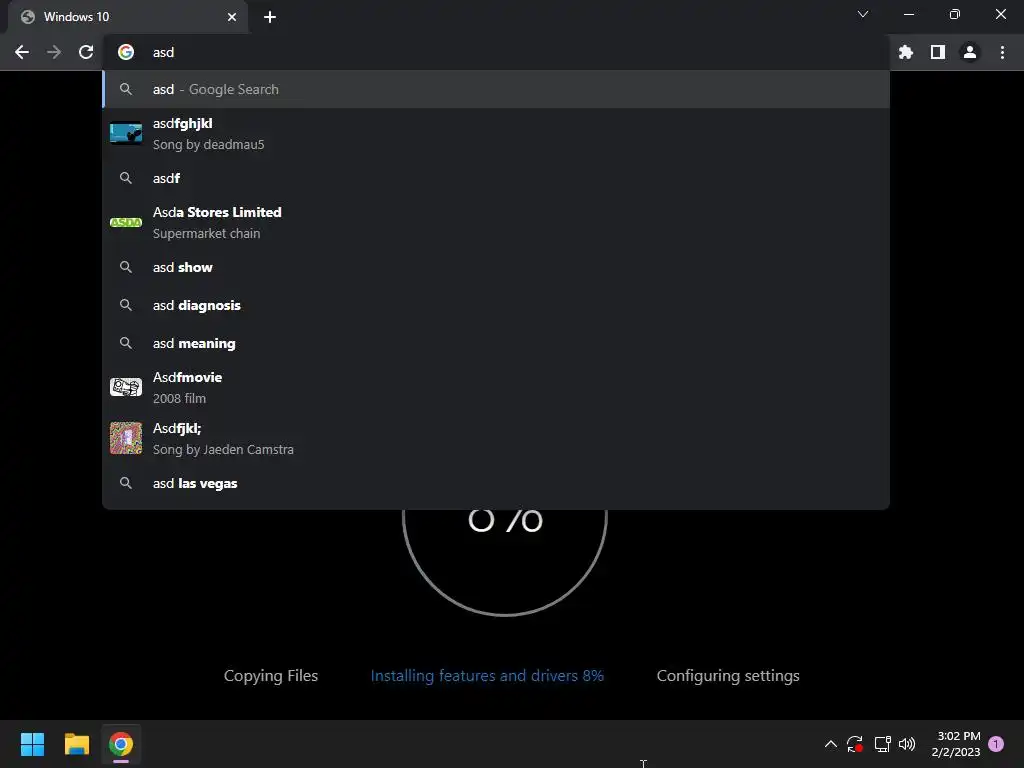Viewport: 1024px width, 768px height.
Task: Select the 'asdf' search suggestion
Action: click(x=496, y=178)
